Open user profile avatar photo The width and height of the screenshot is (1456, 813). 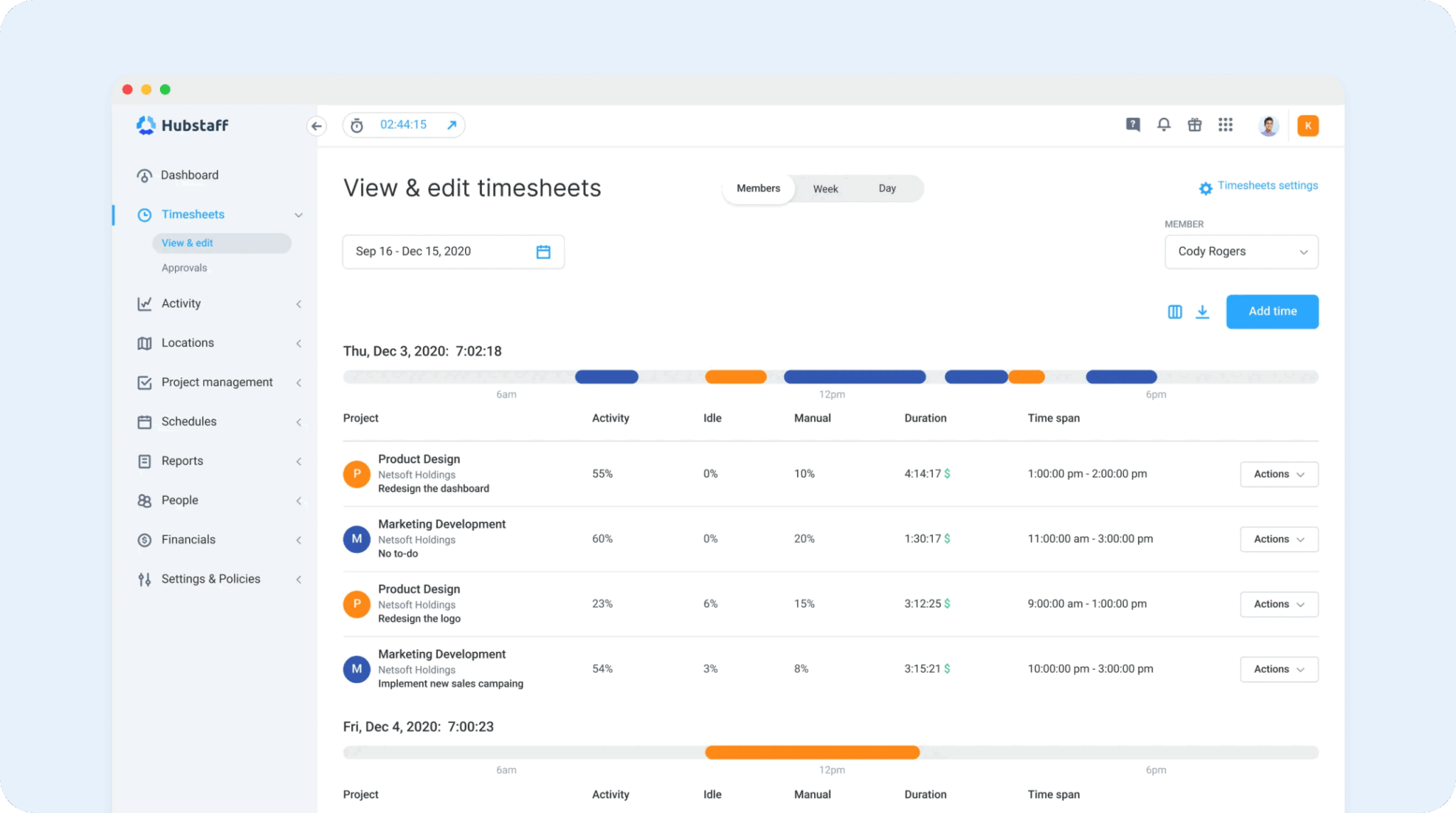click(x=1269, y=126)
